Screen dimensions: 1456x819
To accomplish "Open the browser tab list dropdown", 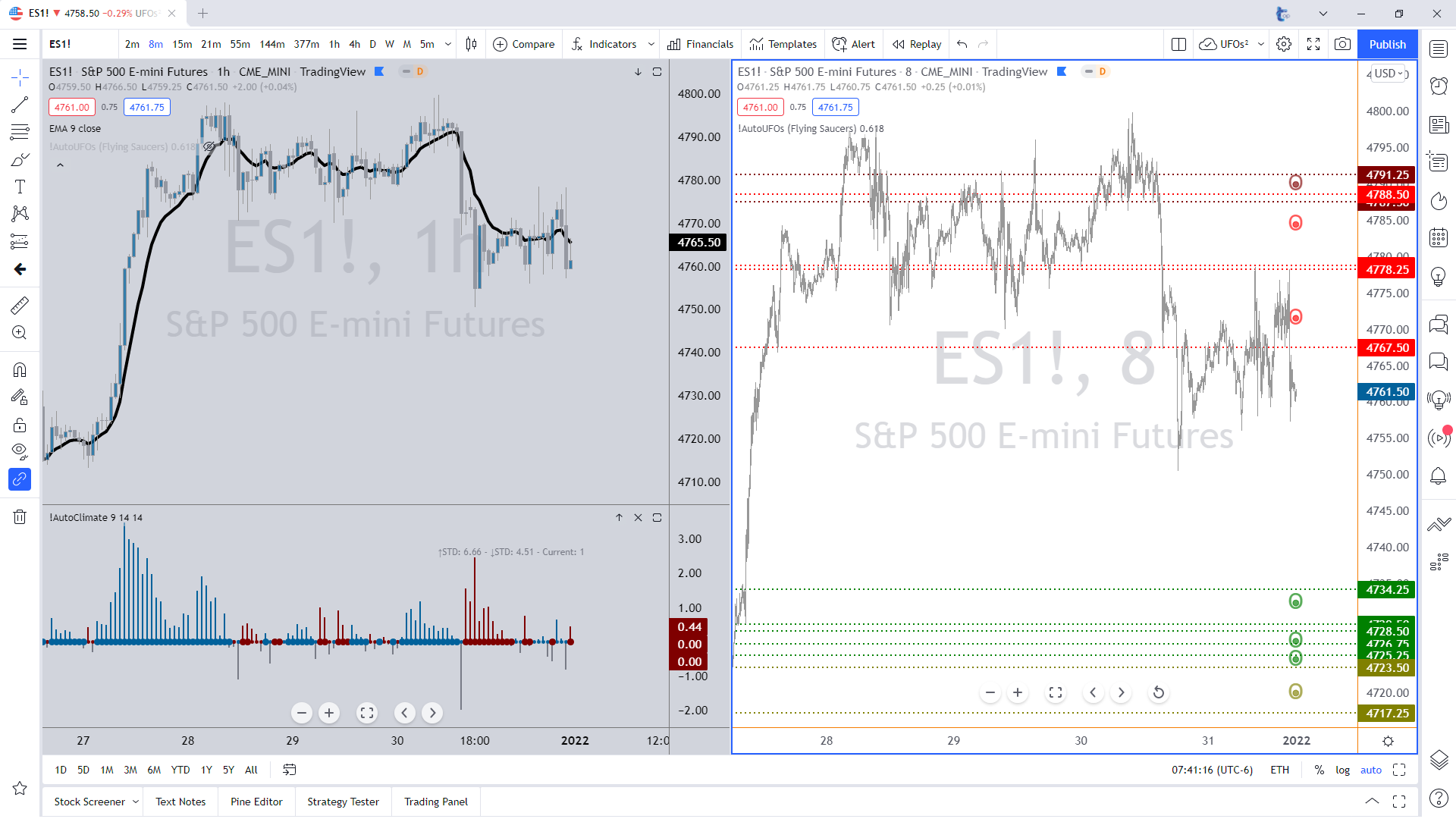I will pos(1323,14).
